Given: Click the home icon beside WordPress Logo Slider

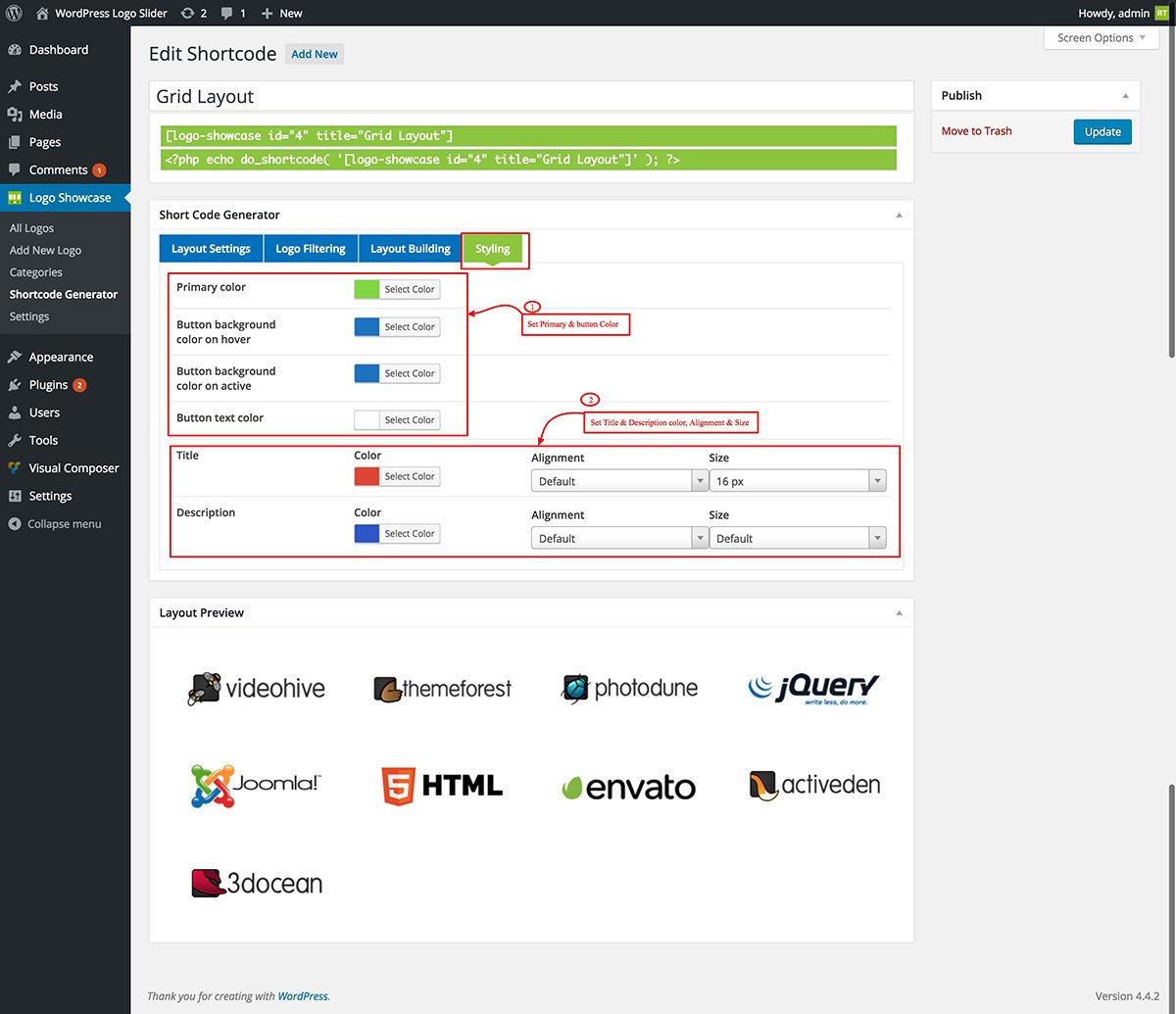Looking at the screenshot, I should 42,13.
